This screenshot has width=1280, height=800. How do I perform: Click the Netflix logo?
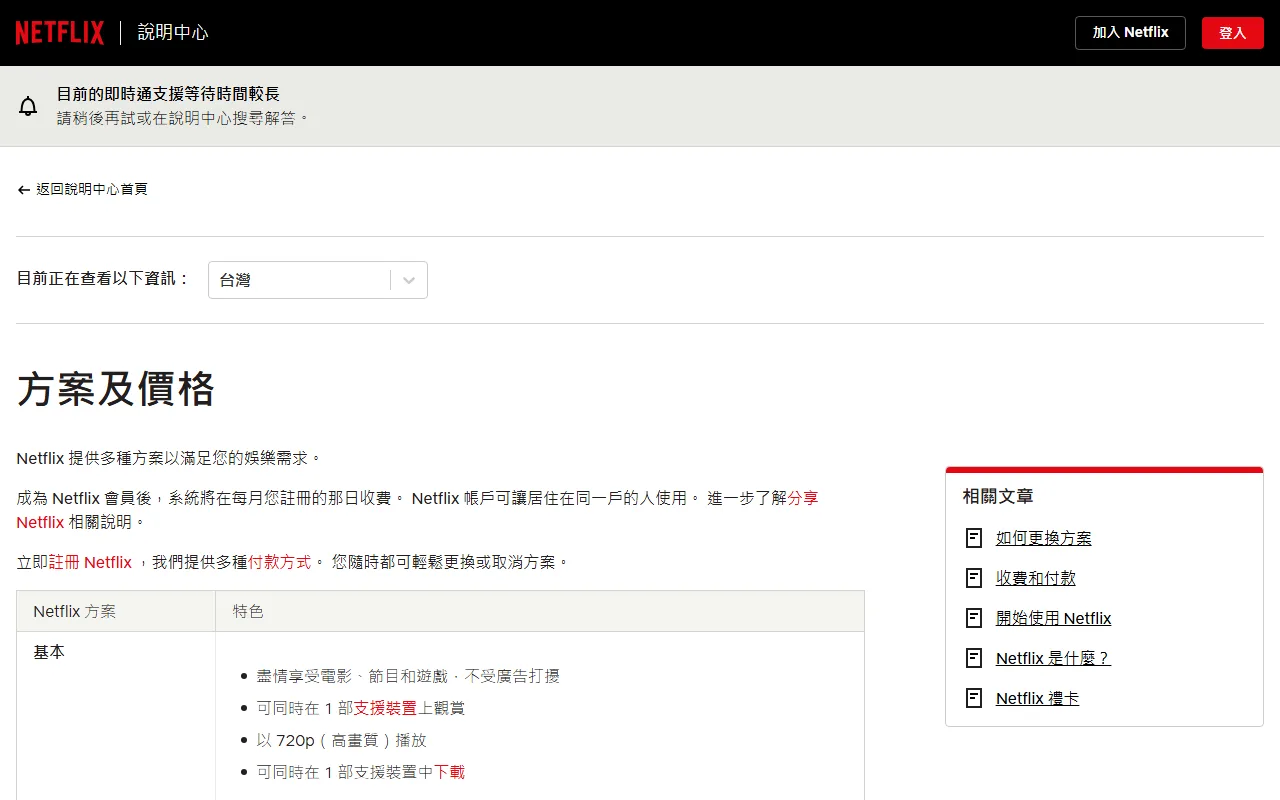60,33
